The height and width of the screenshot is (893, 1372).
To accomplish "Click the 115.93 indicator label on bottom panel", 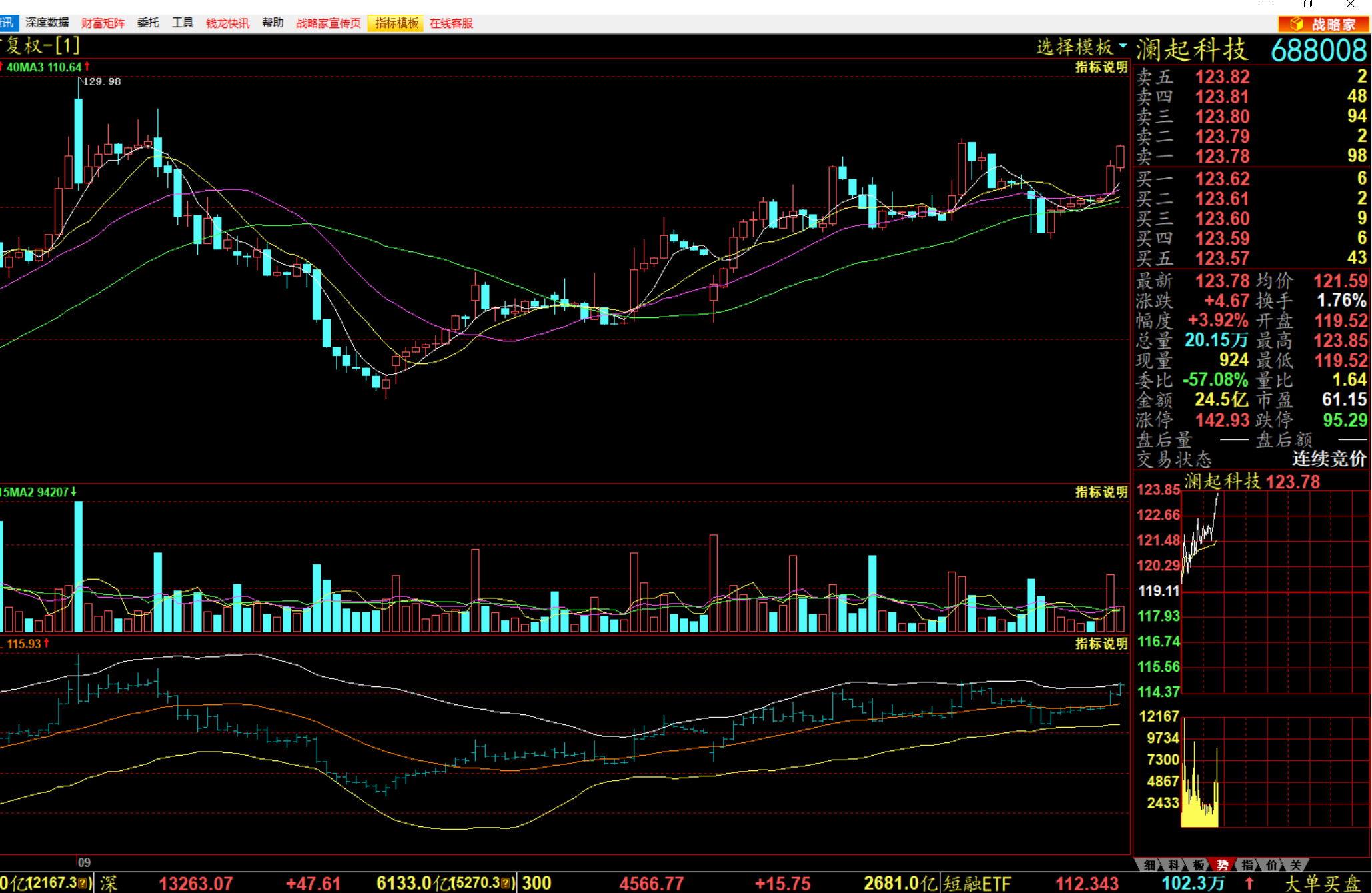I will pos(24,644).
